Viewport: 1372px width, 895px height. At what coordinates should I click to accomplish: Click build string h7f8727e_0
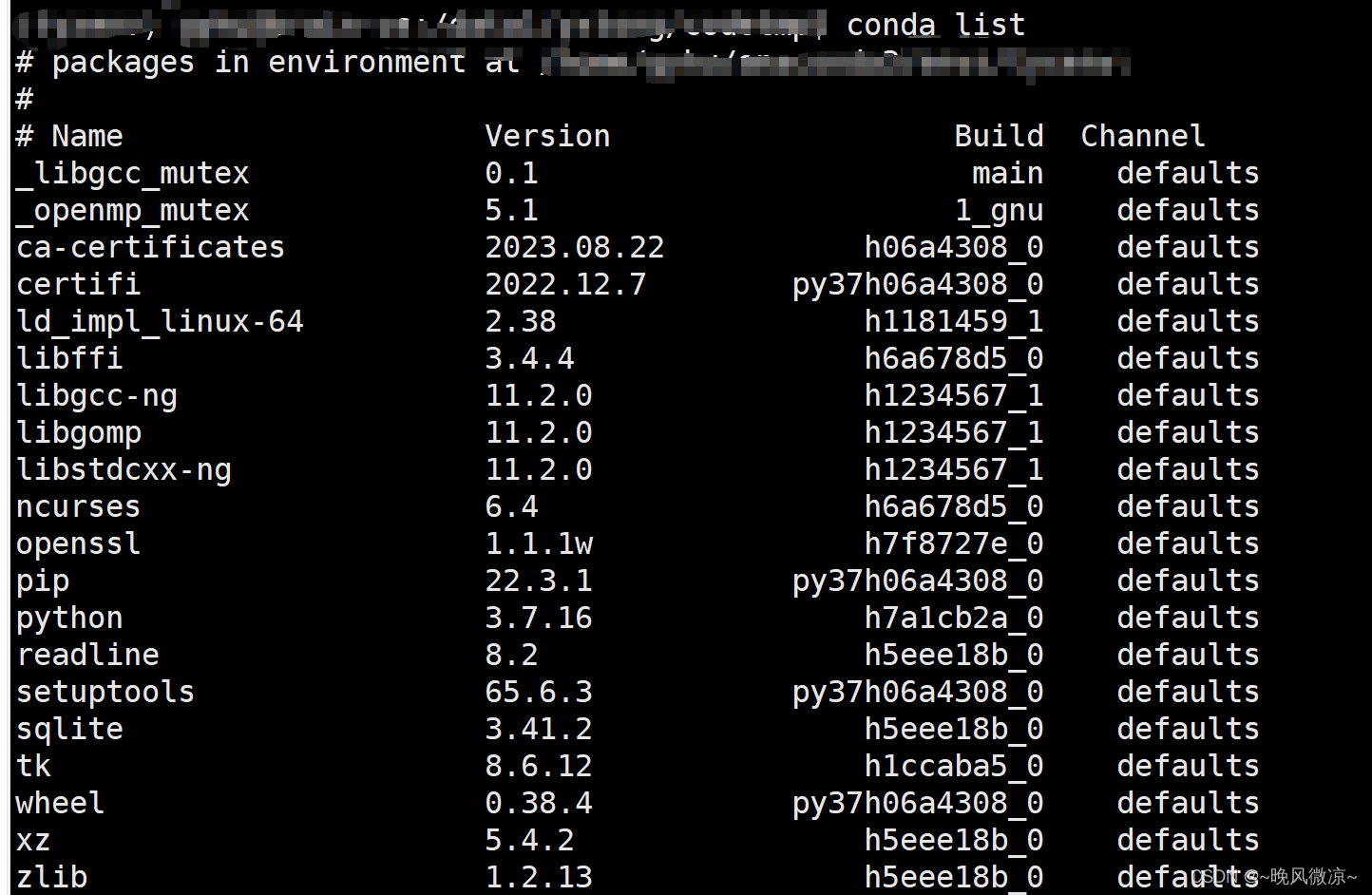coord(954,544)
